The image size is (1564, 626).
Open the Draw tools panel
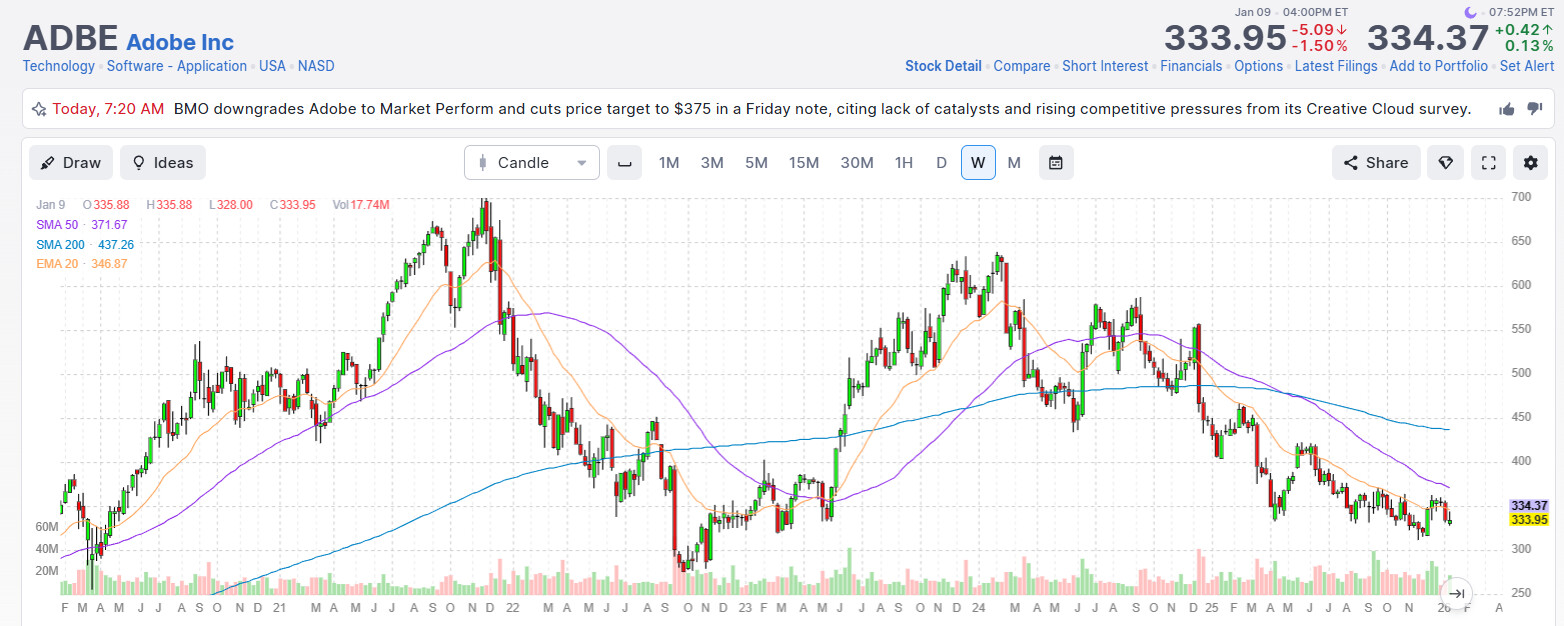point(71,163)
